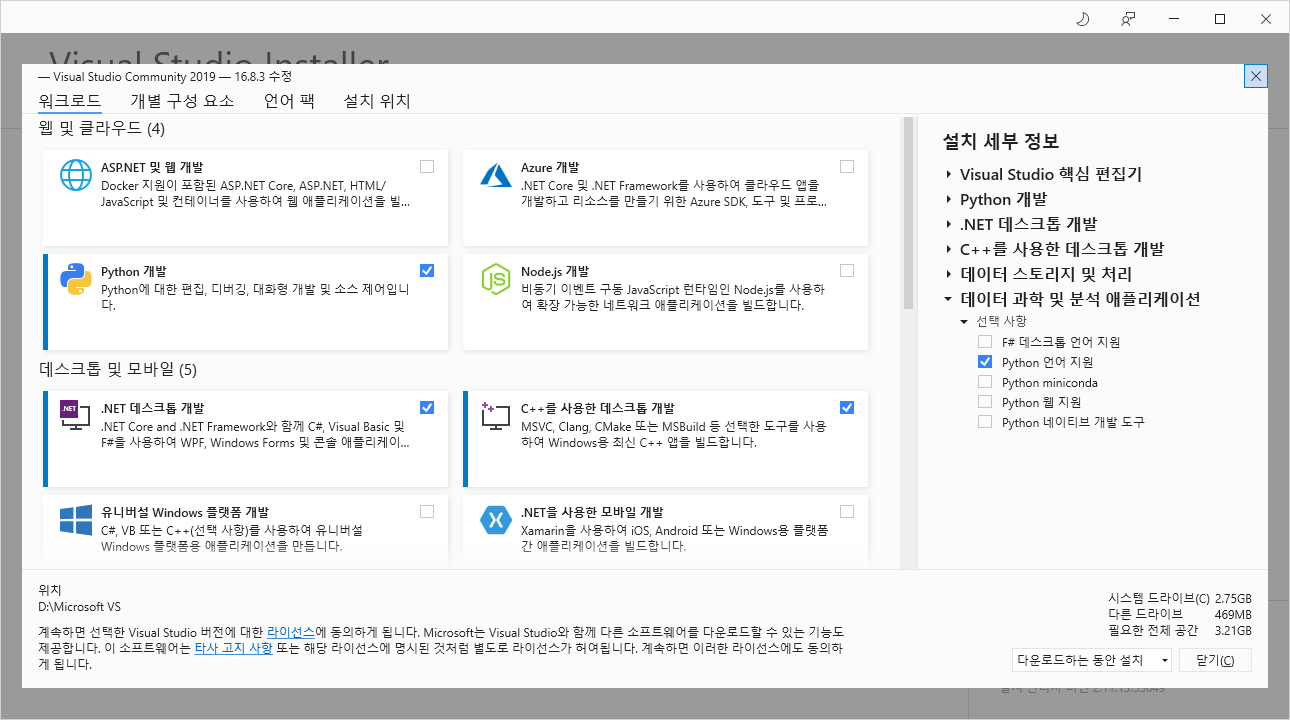Enable the Azure 개발 workload checkbox

coord(847,167)
